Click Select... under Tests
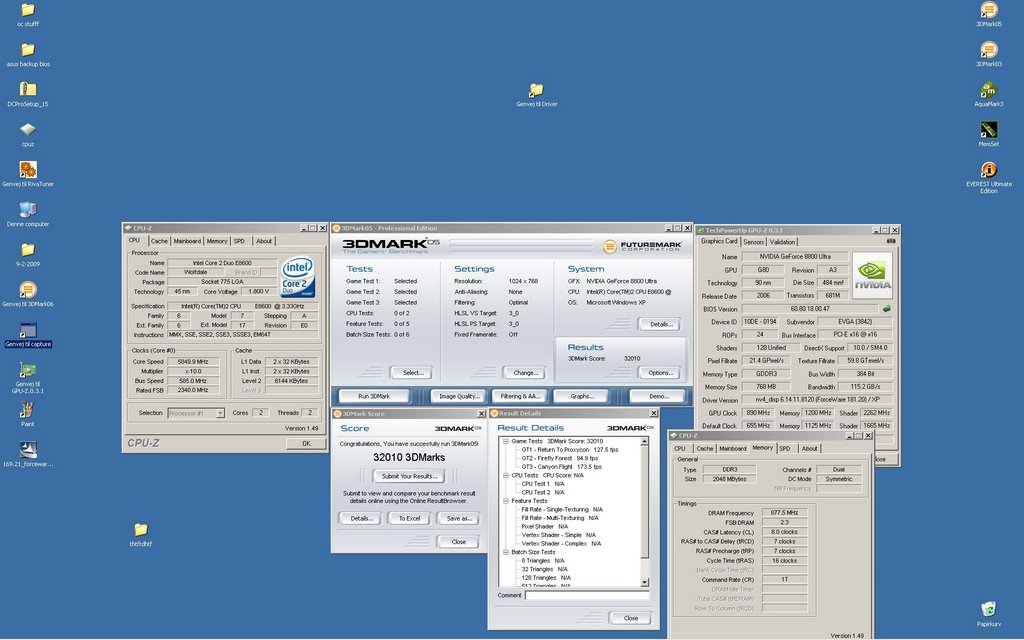The image size is (1024, 640). (x=411, y=372)
